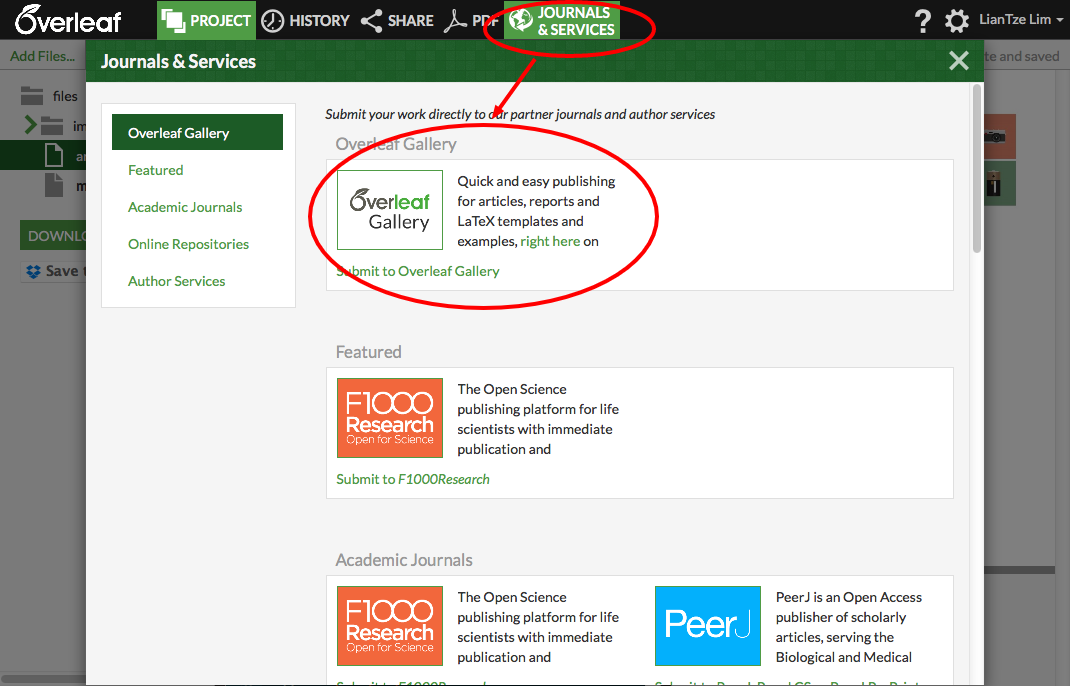Click the Overleaf Gallery logo thumbnail
The width and height of the screenshot is (1070, 686).
click(x=390, y=210)
